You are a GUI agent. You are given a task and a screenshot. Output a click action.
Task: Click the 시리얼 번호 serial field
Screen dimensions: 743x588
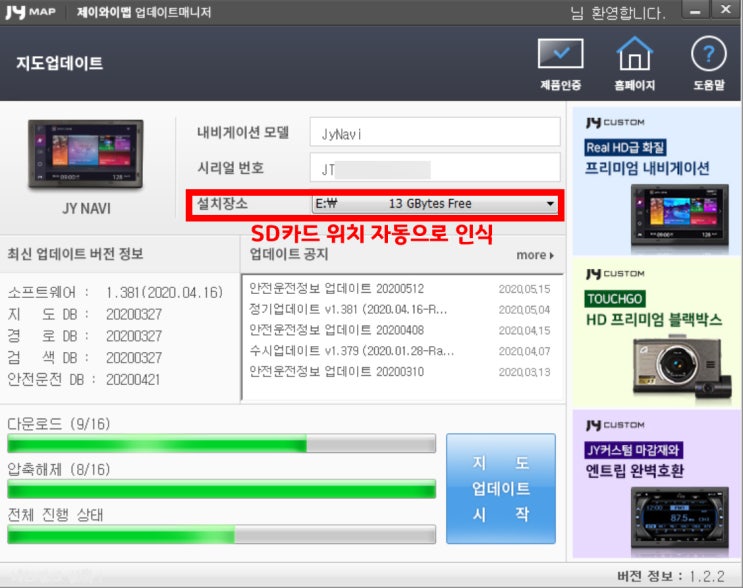[435, 167]
